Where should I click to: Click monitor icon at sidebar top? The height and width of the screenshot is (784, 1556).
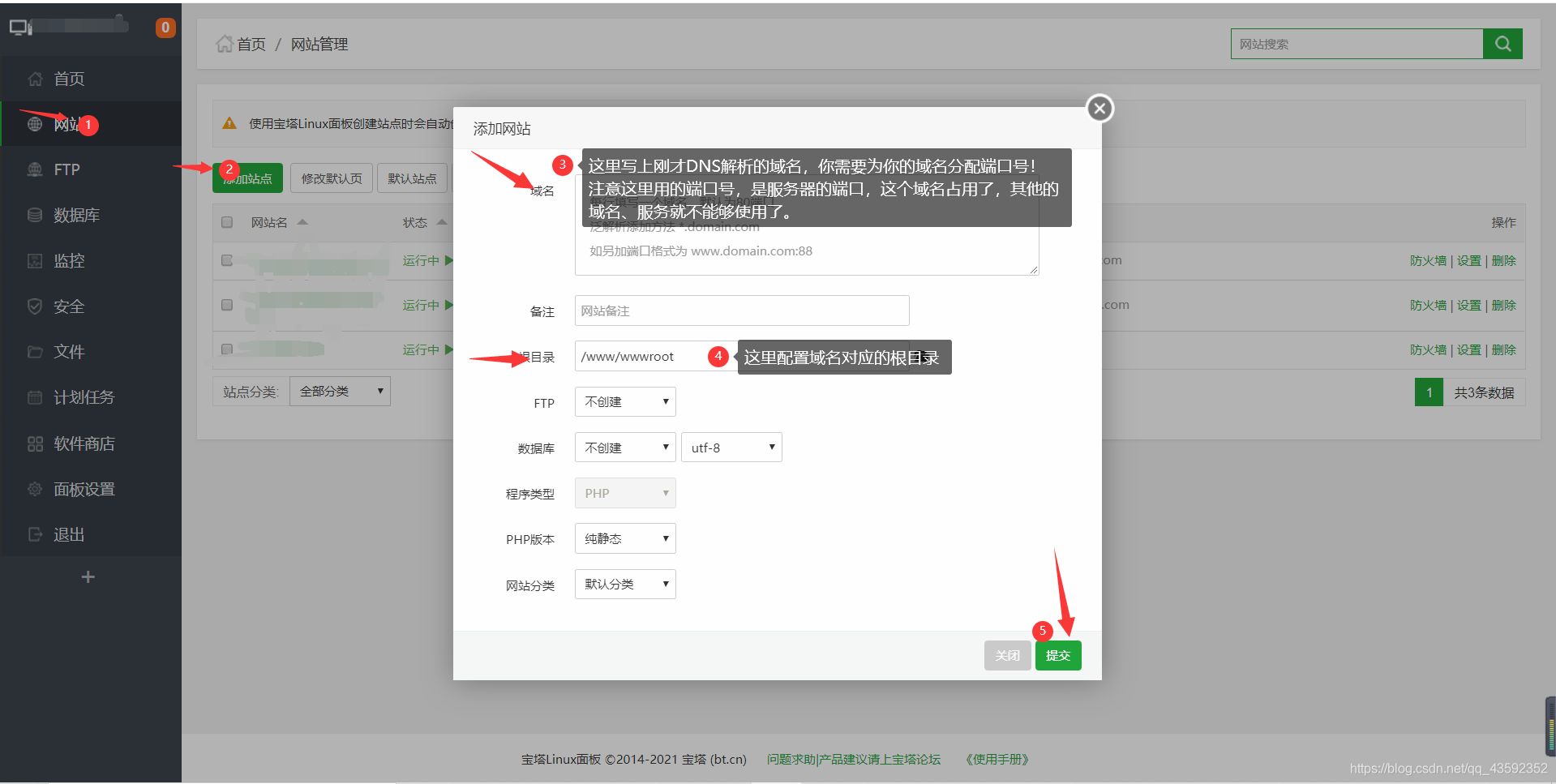coord(20,28)
